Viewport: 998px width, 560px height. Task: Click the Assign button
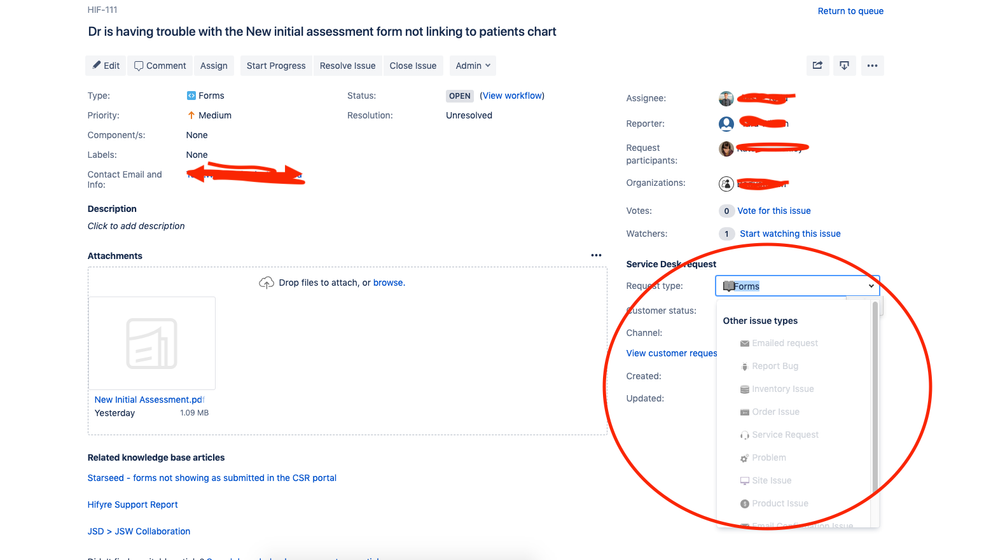click(214, 66)
